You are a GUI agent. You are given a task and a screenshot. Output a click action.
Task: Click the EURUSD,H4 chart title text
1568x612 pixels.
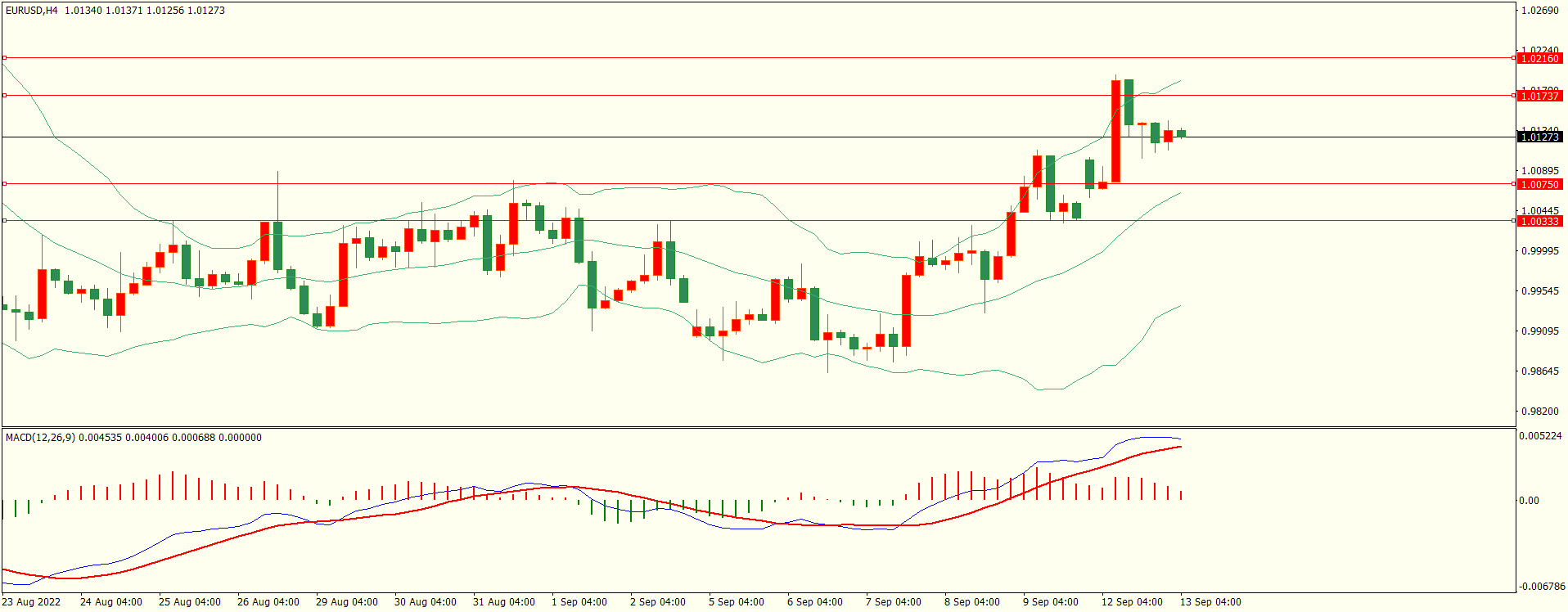pos(32,11)
